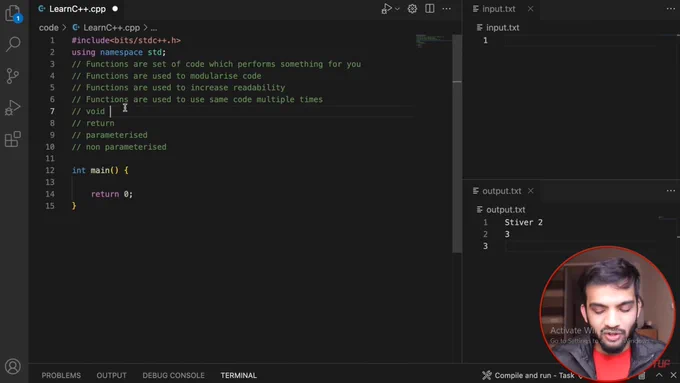680x383 pixels.
Task: Open the Search view in activity bar
Action: coord(13,44)
